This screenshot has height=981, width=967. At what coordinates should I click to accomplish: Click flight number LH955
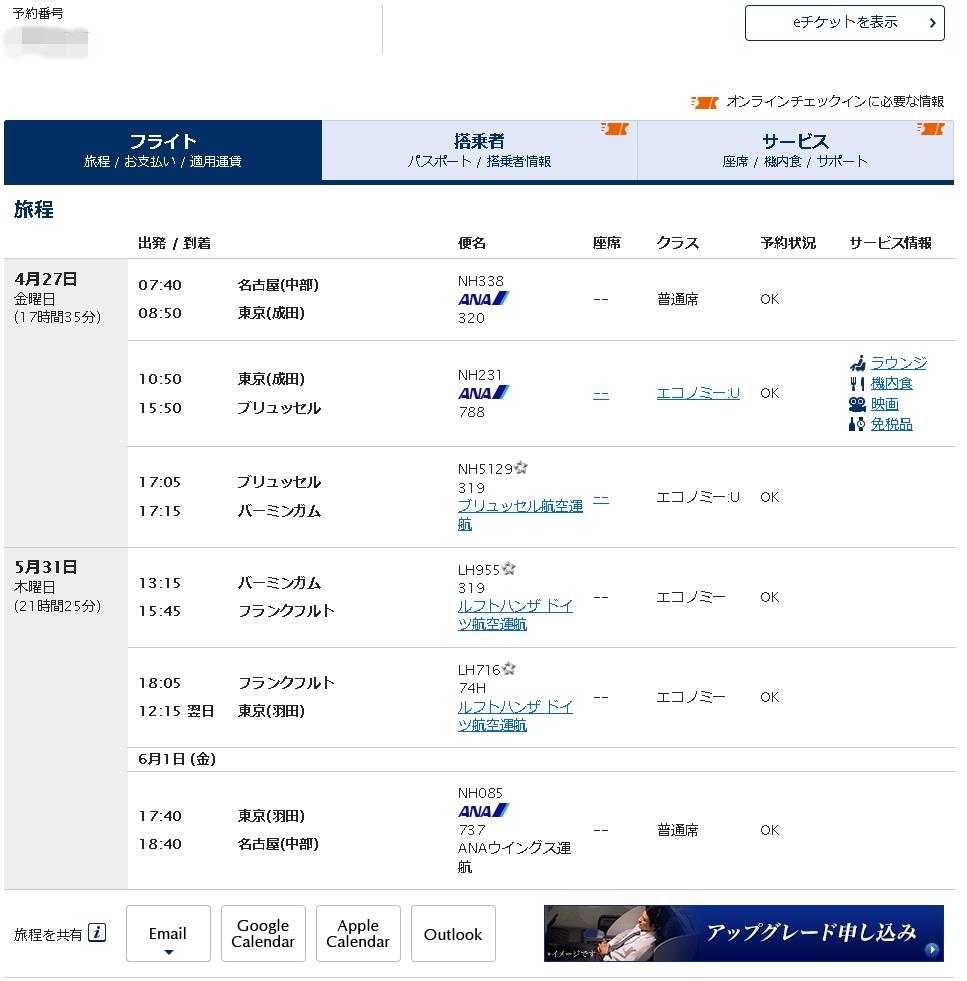coord(478,569)
